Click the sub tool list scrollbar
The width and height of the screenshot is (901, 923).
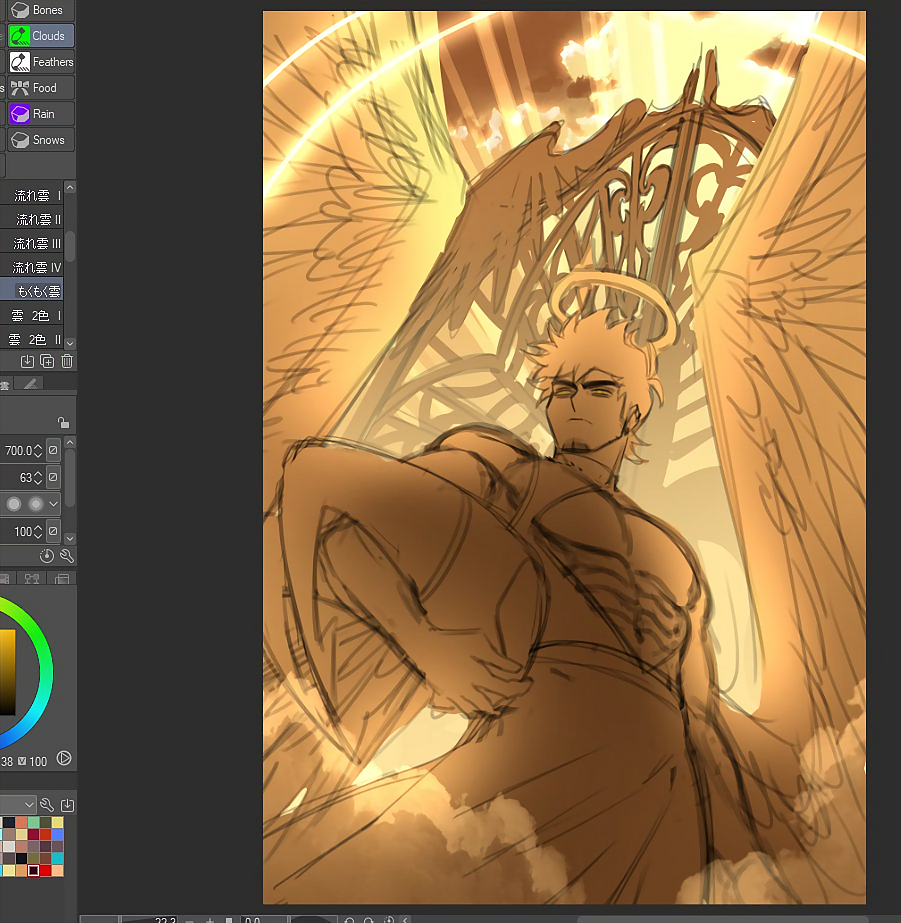70,245
